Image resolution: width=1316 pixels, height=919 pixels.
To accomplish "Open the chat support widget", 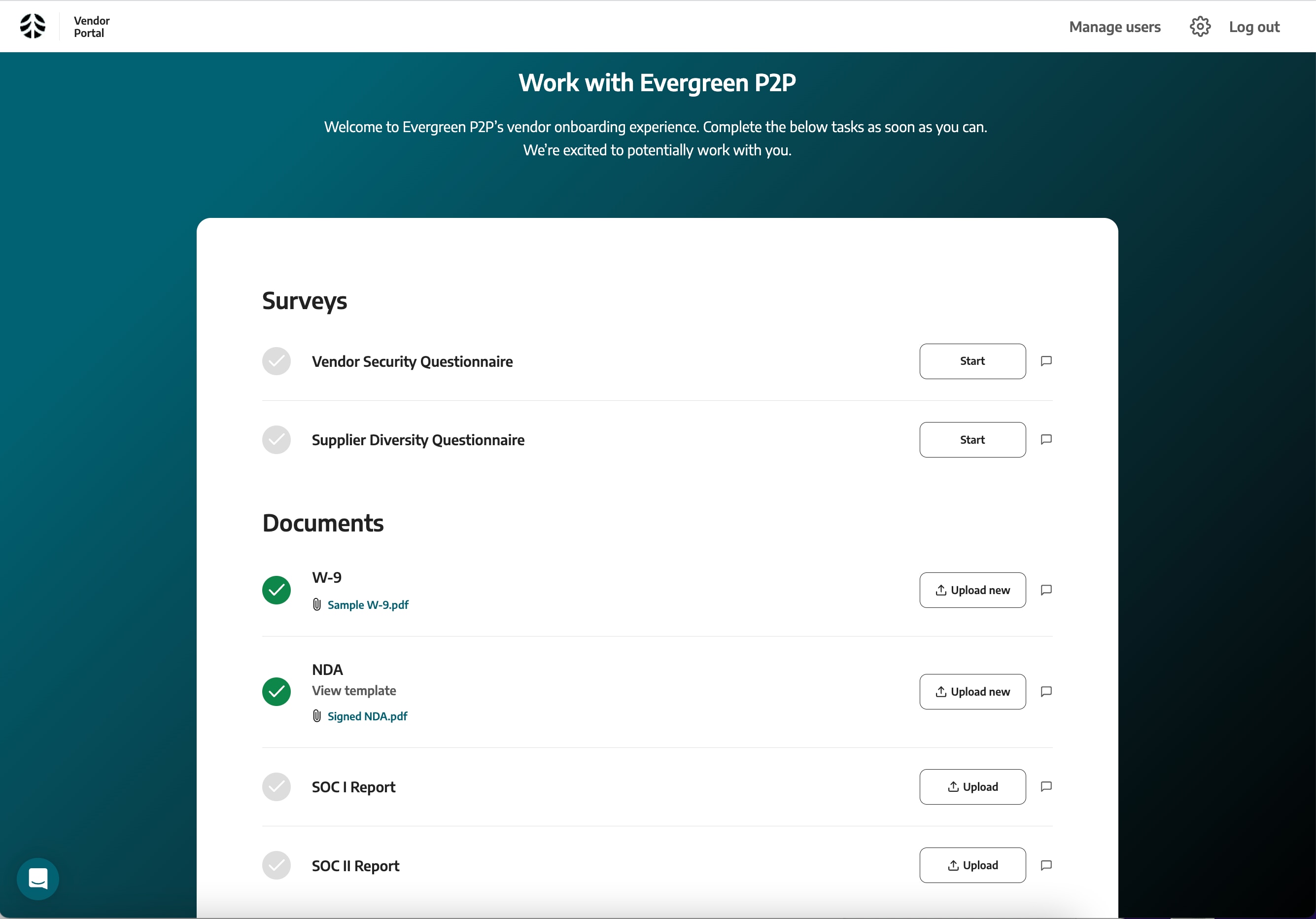I will pyautogui.click(x=38, y=878).
